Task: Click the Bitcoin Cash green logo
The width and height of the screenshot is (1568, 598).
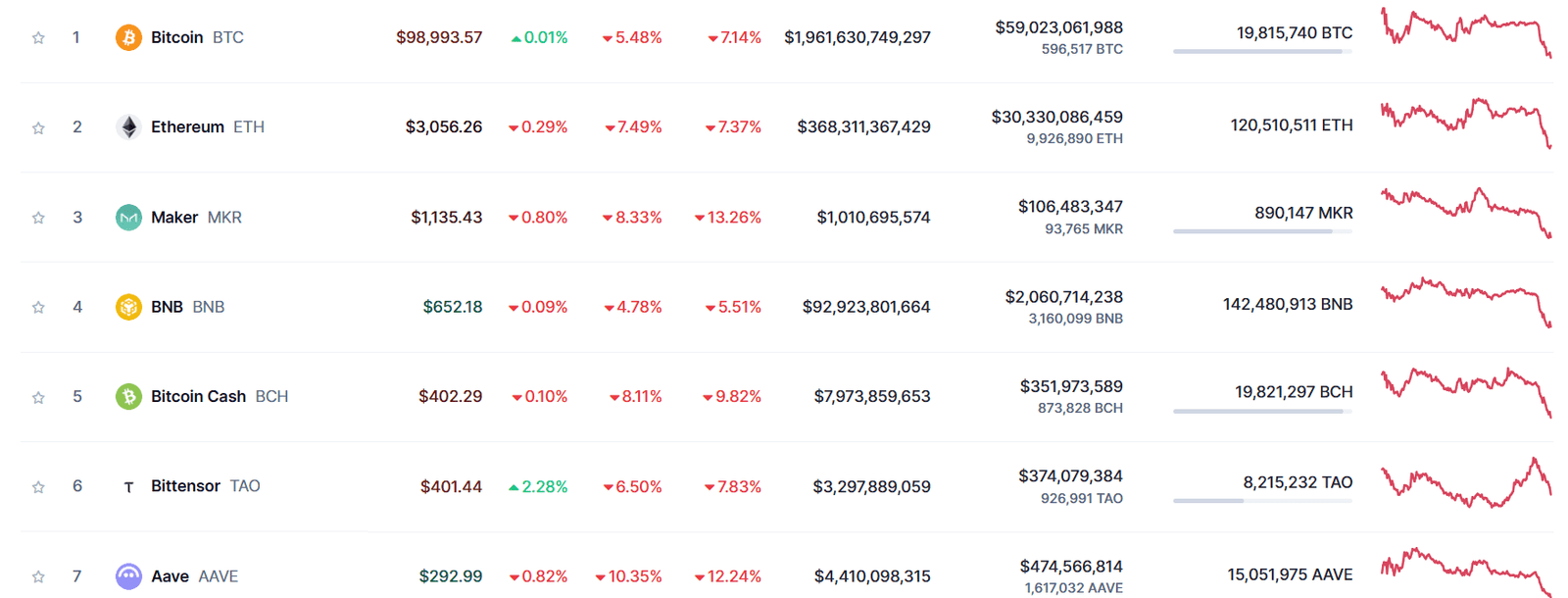Action: (128, 396)
